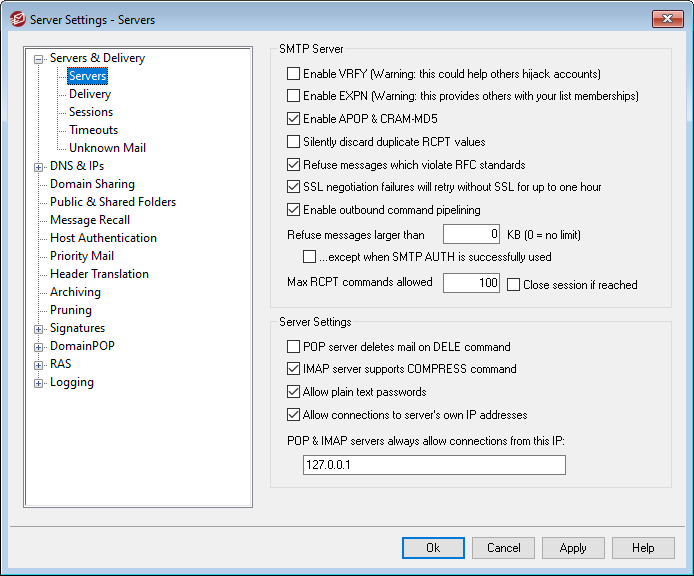Enable the VRFY checkbox
Screen dimensions: 694x576
coord(294,74)
